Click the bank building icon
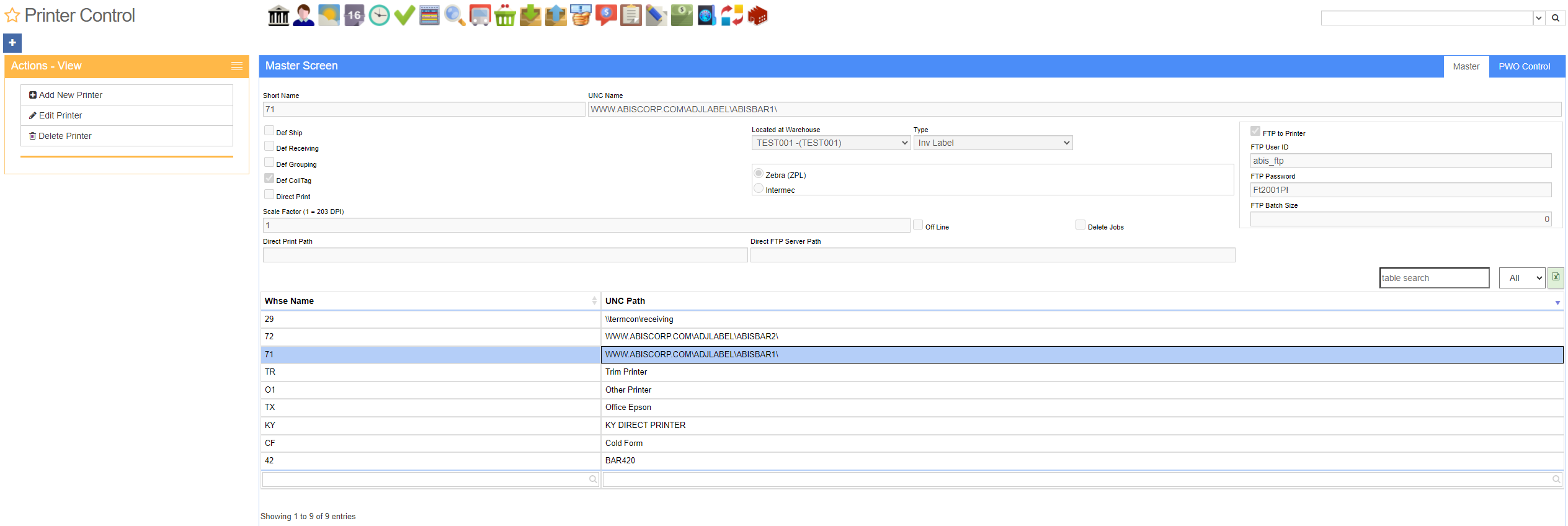Viewport: 1568px width, 526px height. click(x=278, y=16)
